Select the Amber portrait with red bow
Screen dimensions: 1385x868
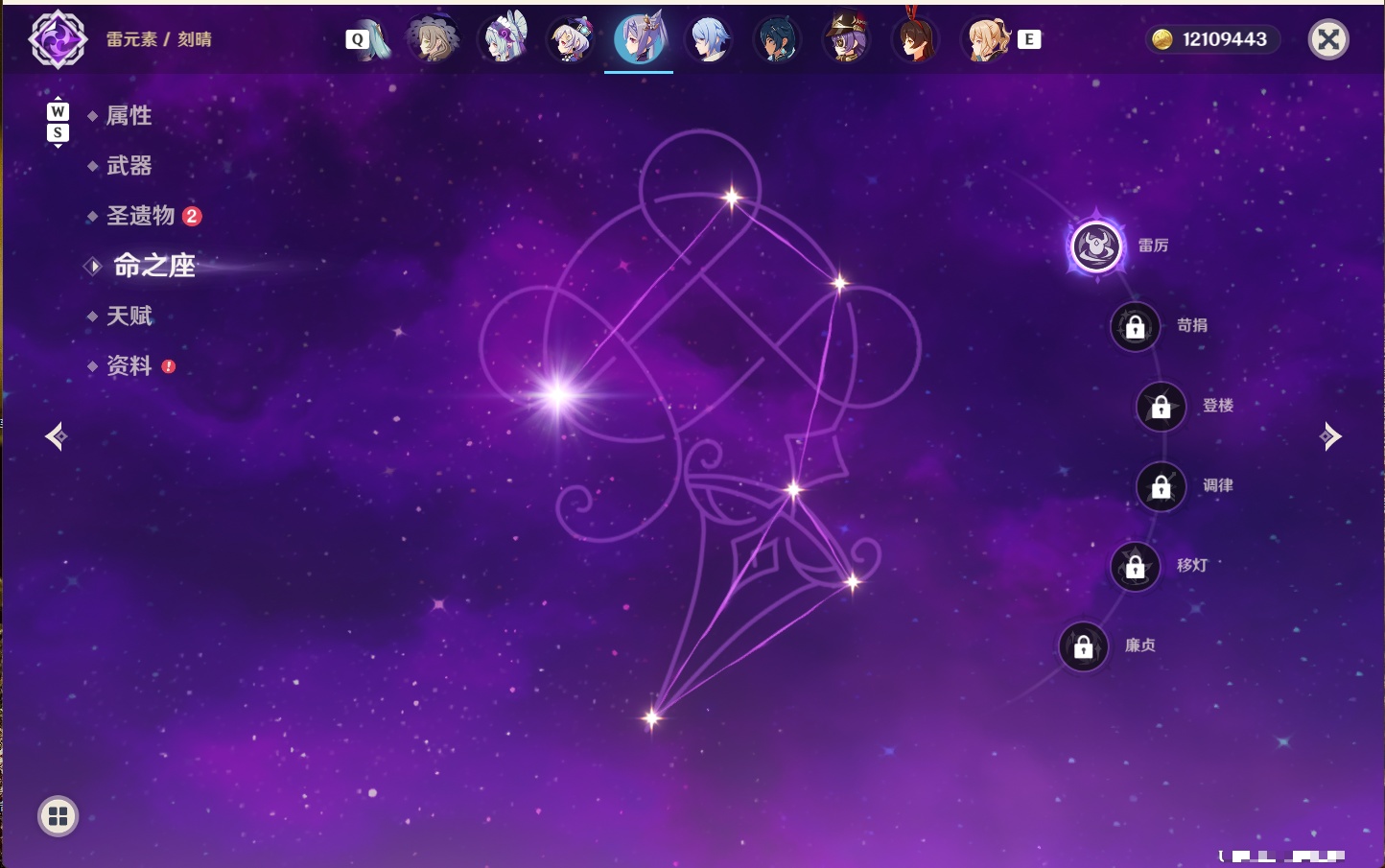(916, 39)
